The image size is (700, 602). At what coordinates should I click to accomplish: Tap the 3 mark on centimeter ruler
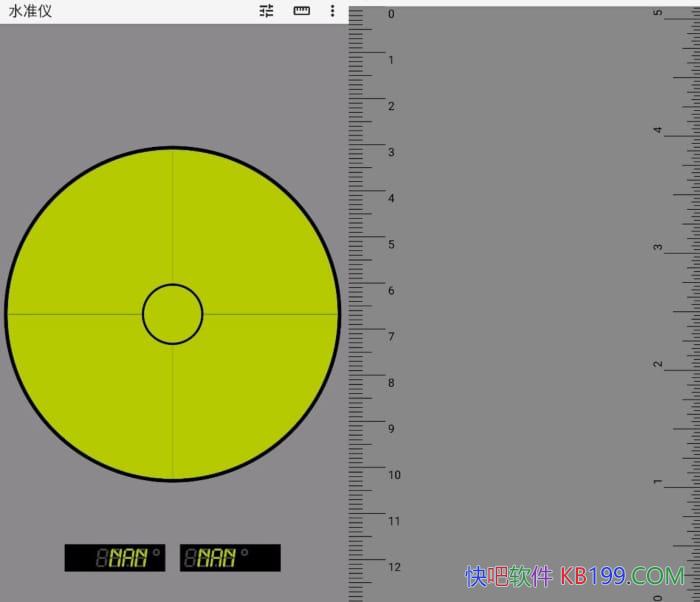click(391, 152)
